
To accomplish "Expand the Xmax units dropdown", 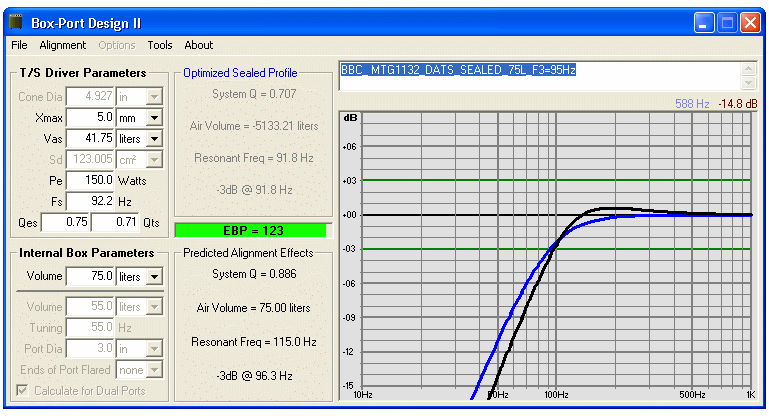I will 154,118.
